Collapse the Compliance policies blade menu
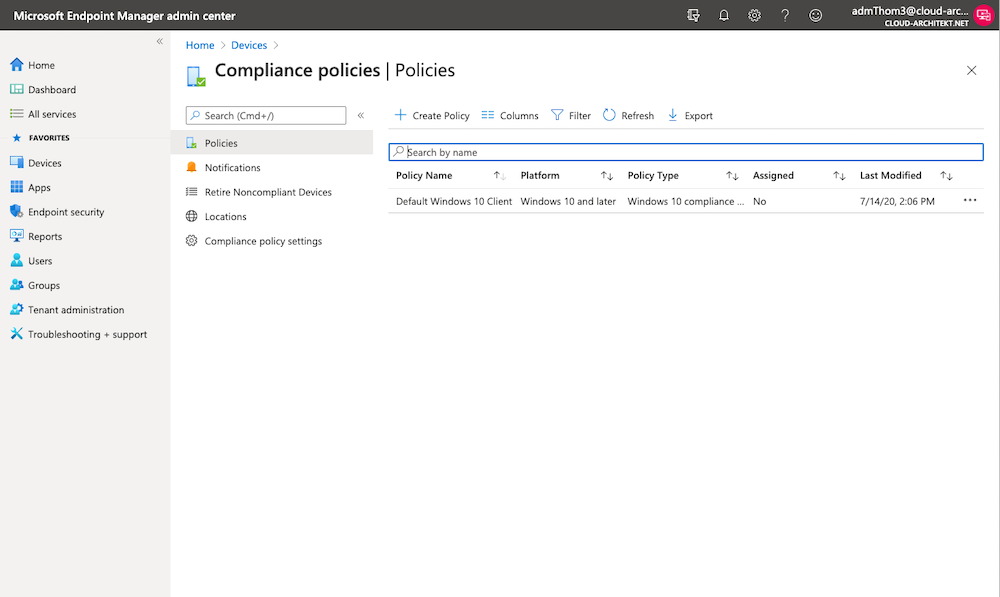This screenshot has width=1000, height=597. (x=361, y=115)
